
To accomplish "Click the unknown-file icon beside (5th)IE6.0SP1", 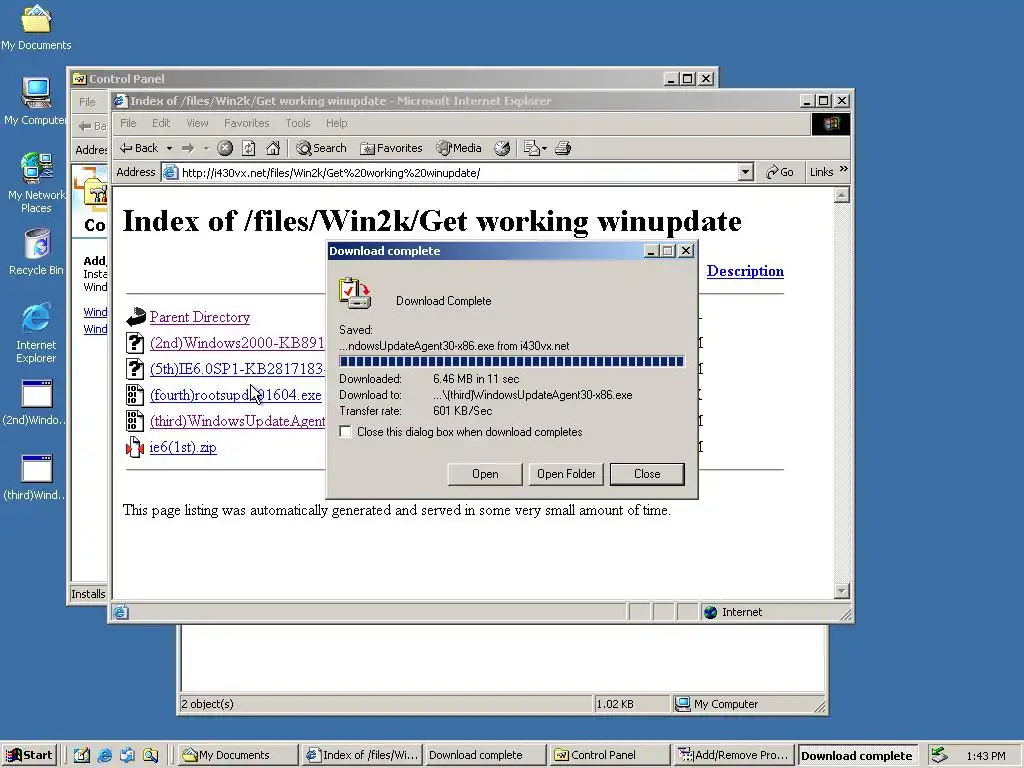I will click(135, 369).
